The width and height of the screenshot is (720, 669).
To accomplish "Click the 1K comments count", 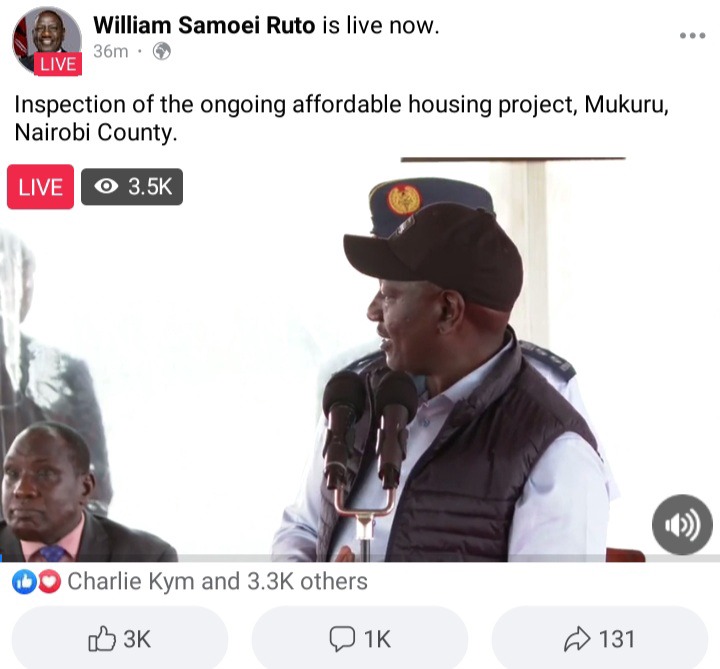I will [x=377, y=639].
